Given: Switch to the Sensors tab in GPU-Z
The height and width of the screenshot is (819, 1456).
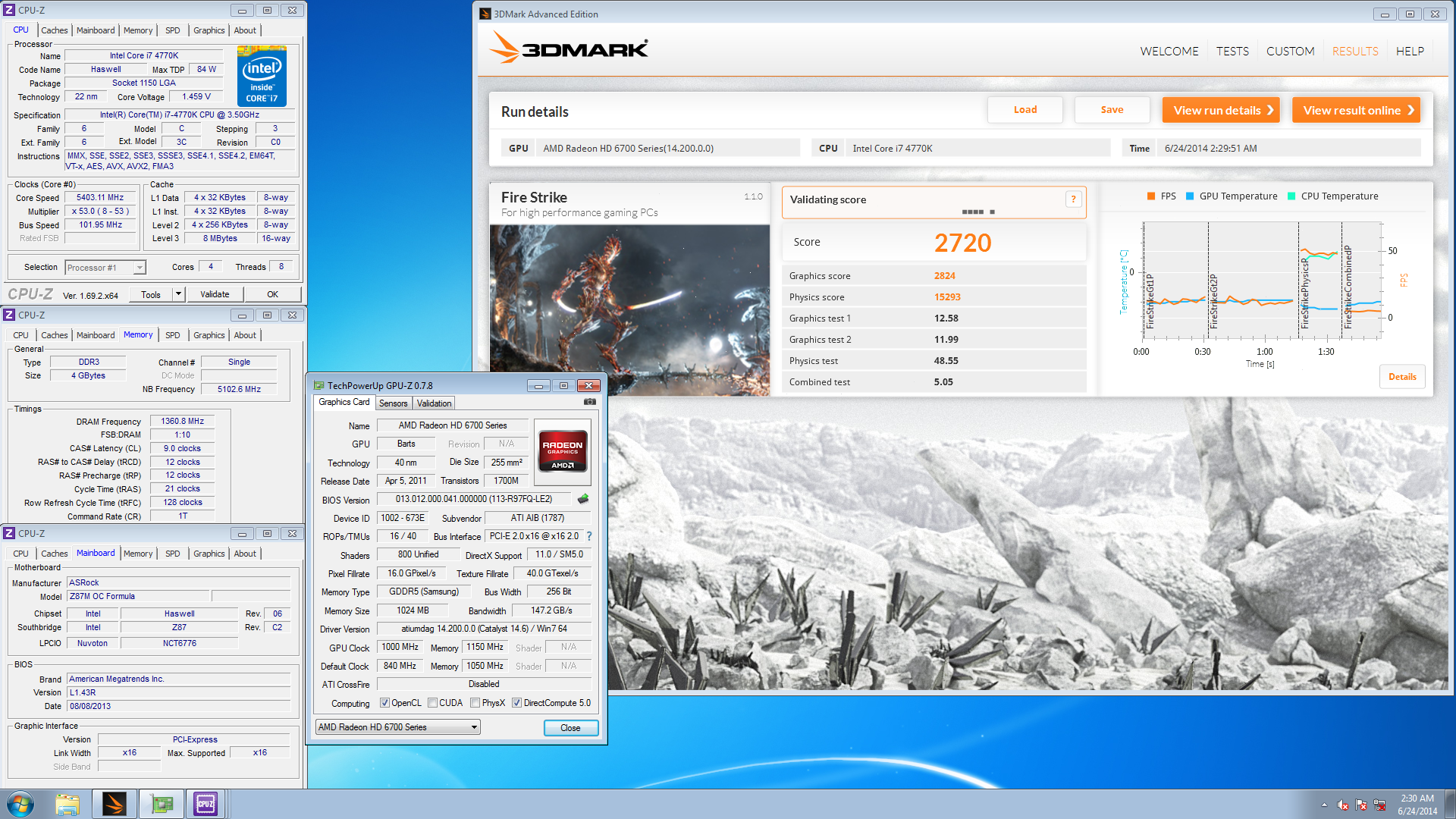Looking at the screenshot, I should (393, 403).
